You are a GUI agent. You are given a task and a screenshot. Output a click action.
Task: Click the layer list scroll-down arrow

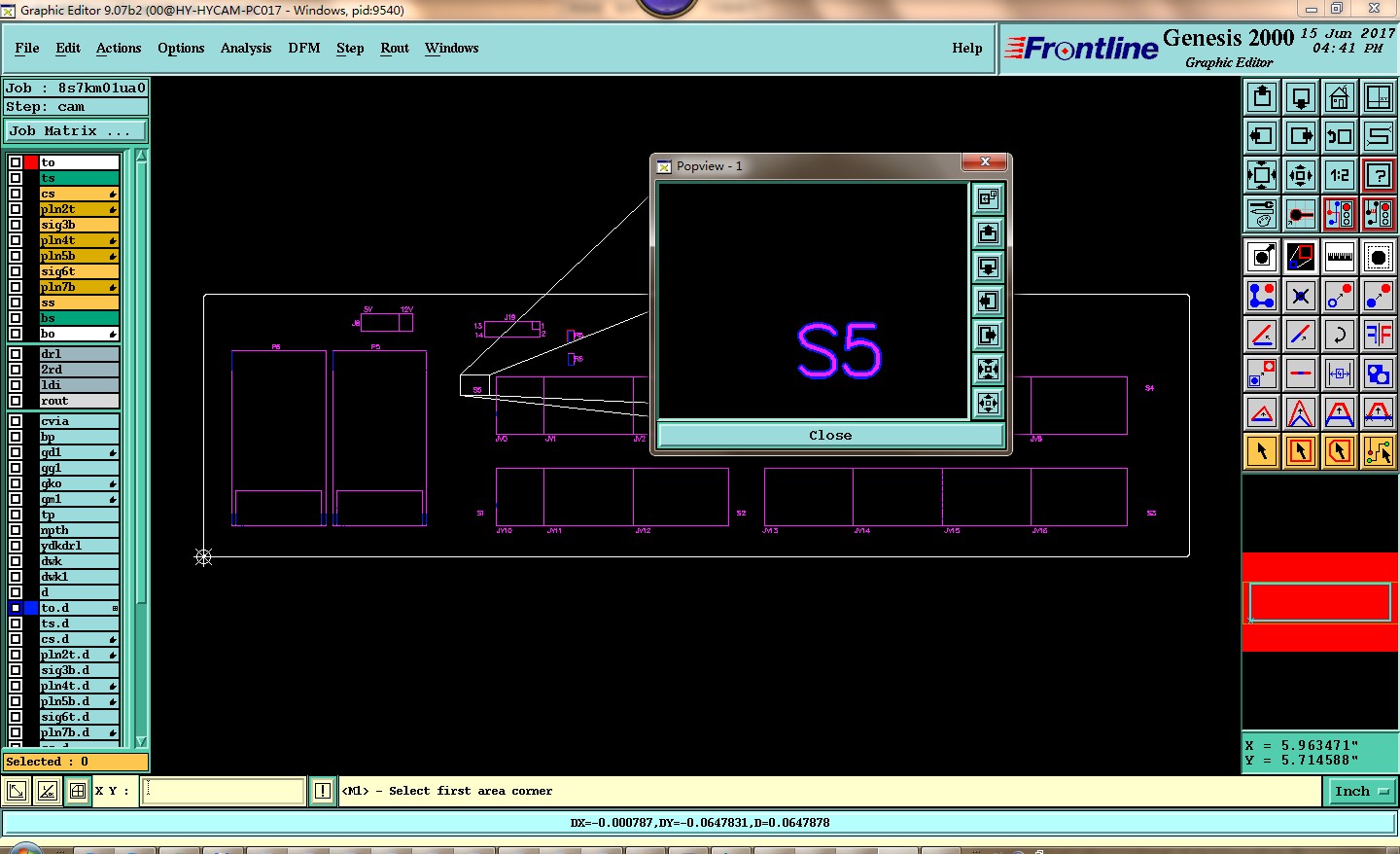tap(141, 741)
